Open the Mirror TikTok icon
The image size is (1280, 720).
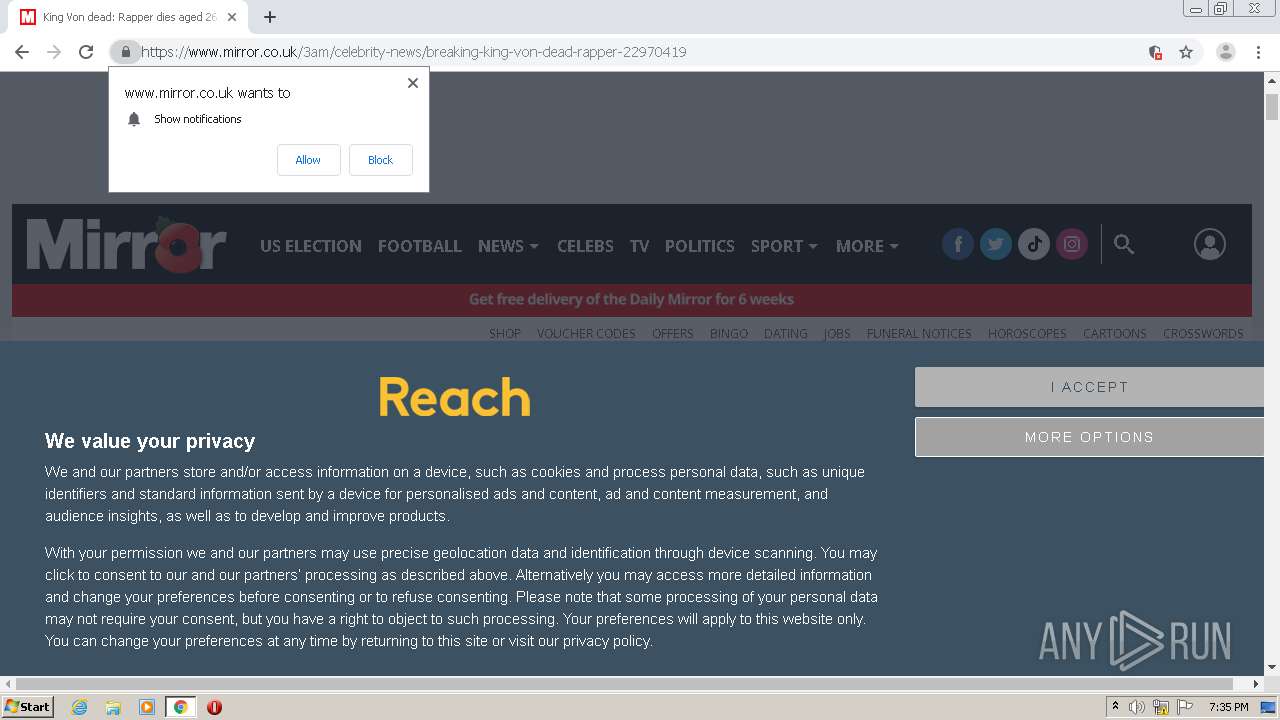(x=1034, y=244)
